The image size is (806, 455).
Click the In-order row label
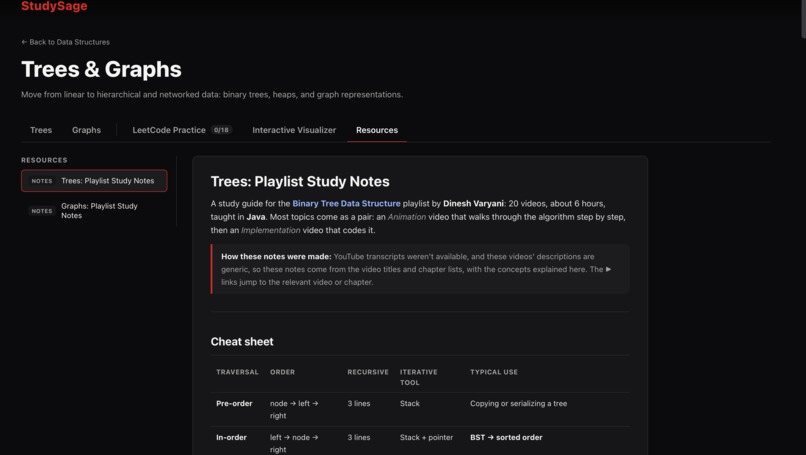231,438
